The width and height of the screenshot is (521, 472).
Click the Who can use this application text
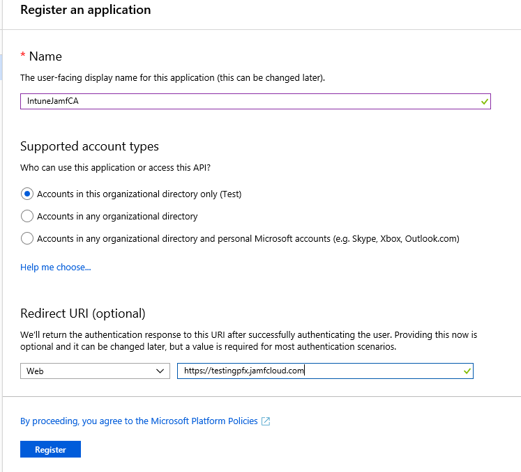click(115, 167)
